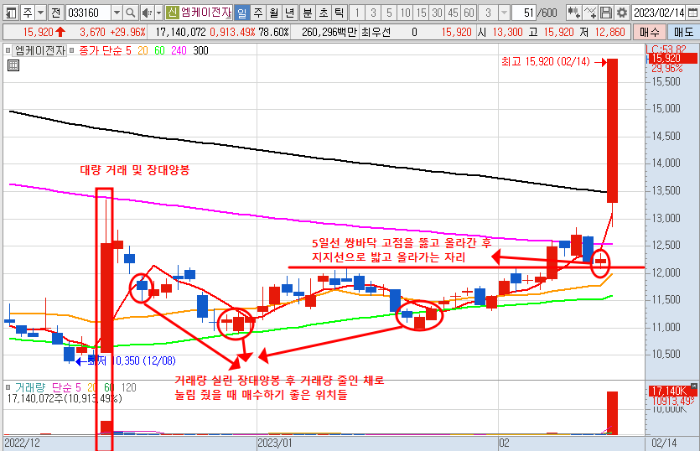The image size is (700, 451).
Task: Click the 2022/12 time axis label
Action: [x=22, y=443]
